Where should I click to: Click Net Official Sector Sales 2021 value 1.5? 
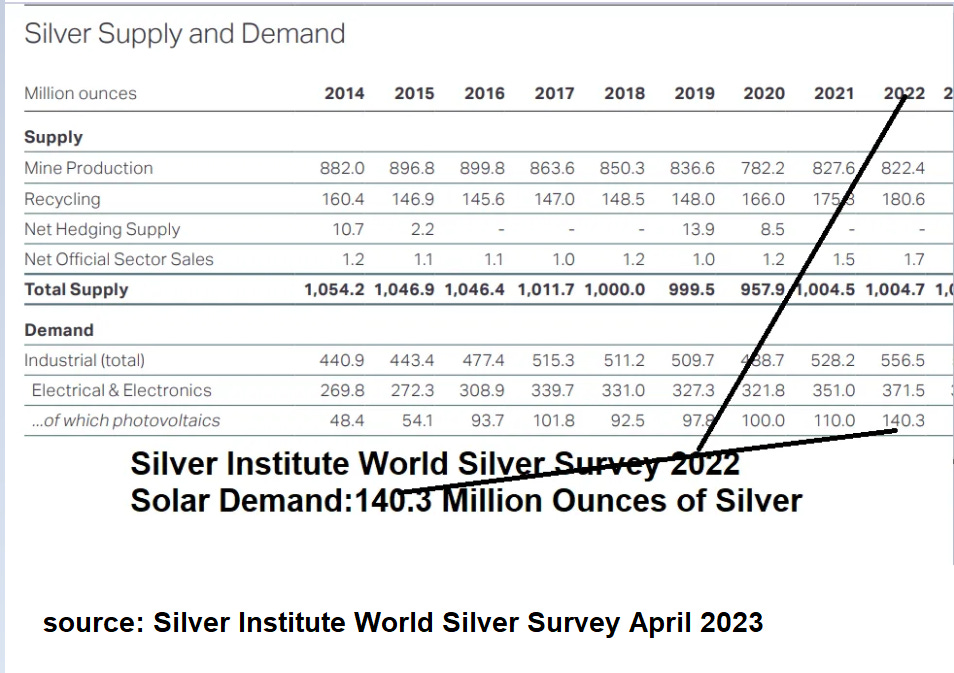pyautogui.click(x=844, y=260)
